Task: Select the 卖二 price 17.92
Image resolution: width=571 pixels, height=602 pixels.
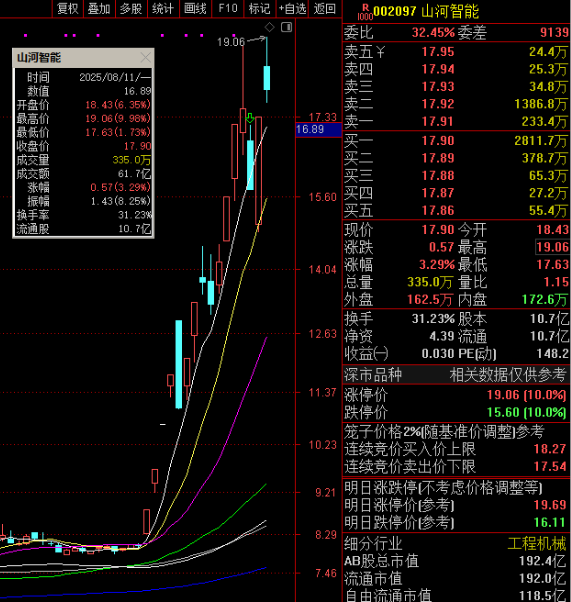Action: coord(438,104)
